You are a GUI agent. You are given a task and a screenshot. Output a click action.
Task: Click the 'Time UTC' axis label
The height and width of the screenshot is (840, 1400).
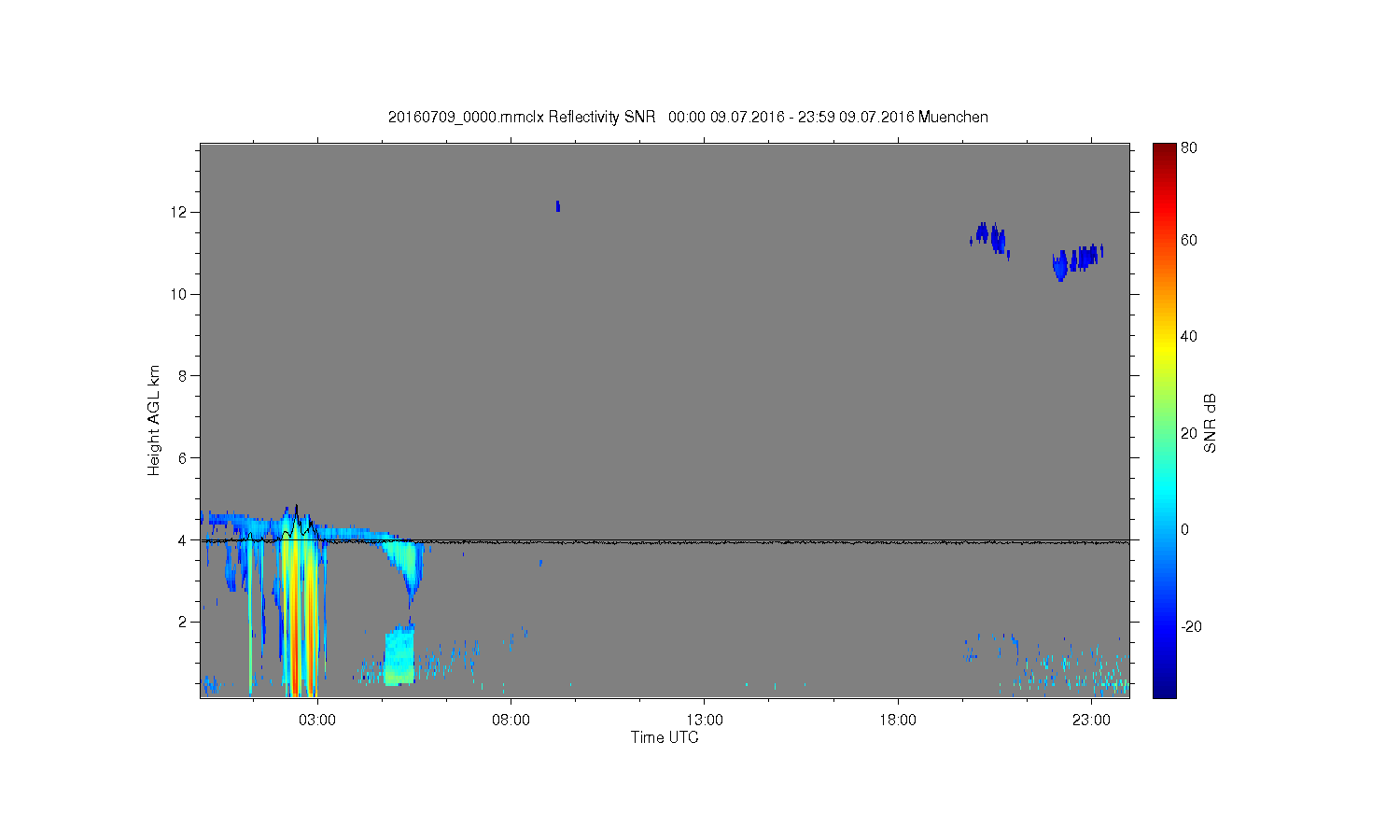(665, 737)
